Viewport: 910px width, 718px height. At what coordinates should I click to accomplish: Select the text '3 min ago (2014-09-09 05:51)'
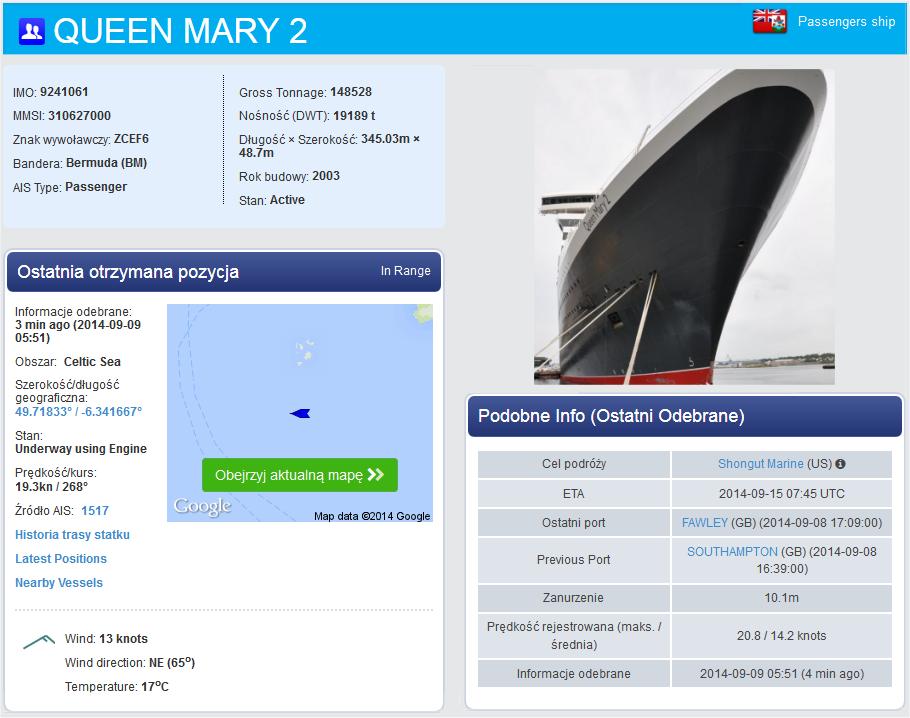[78, 331]
